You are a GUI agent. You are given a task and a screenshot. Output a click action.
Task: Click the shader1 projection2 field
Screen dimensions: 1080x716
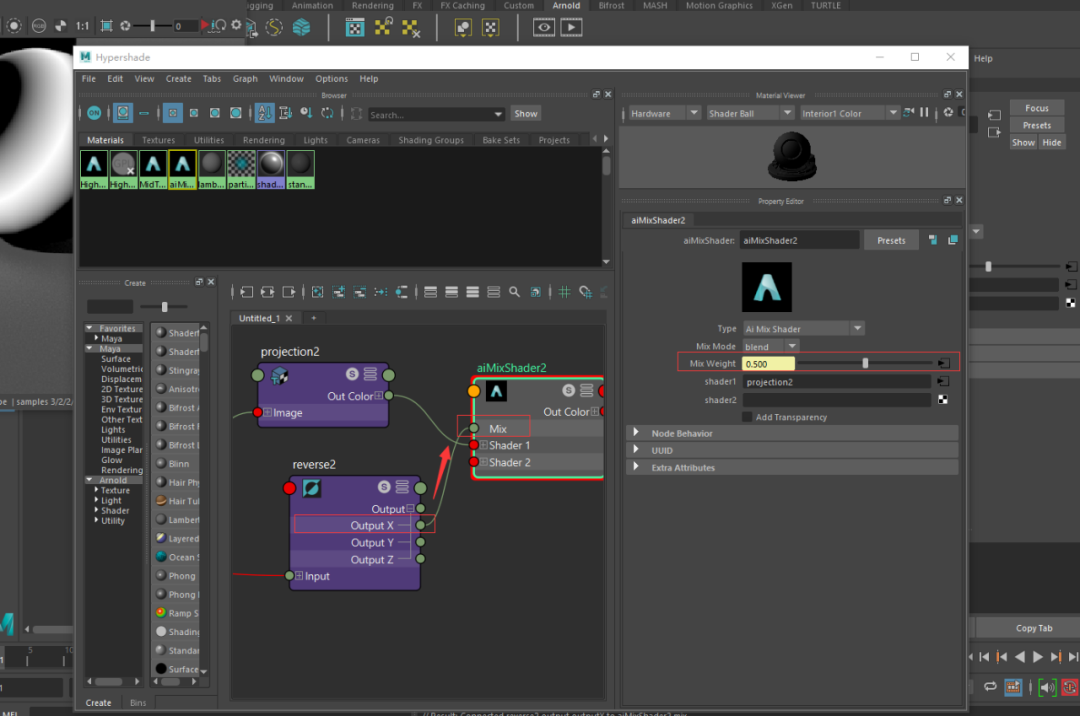[836, 382]
